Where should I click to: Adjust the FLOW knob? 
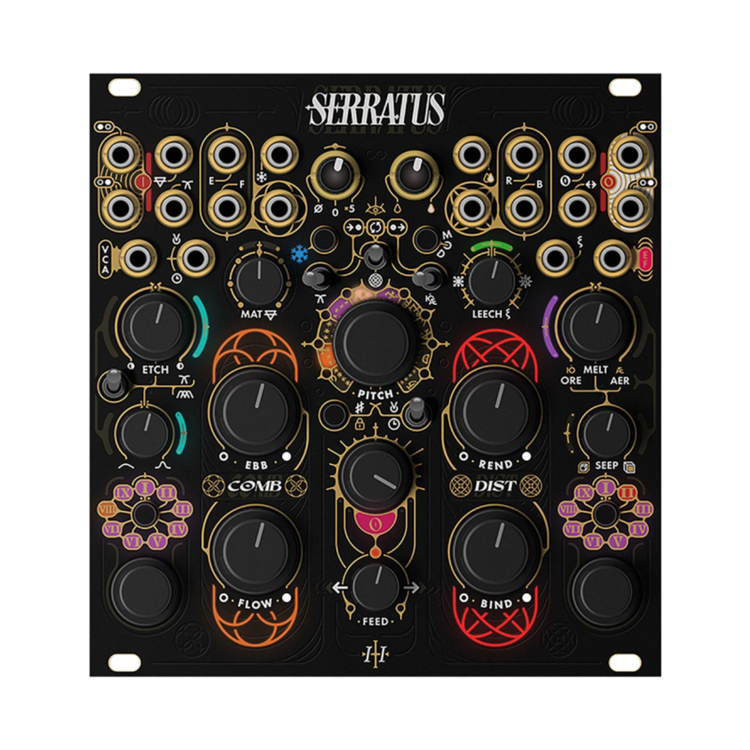(256, 550)
